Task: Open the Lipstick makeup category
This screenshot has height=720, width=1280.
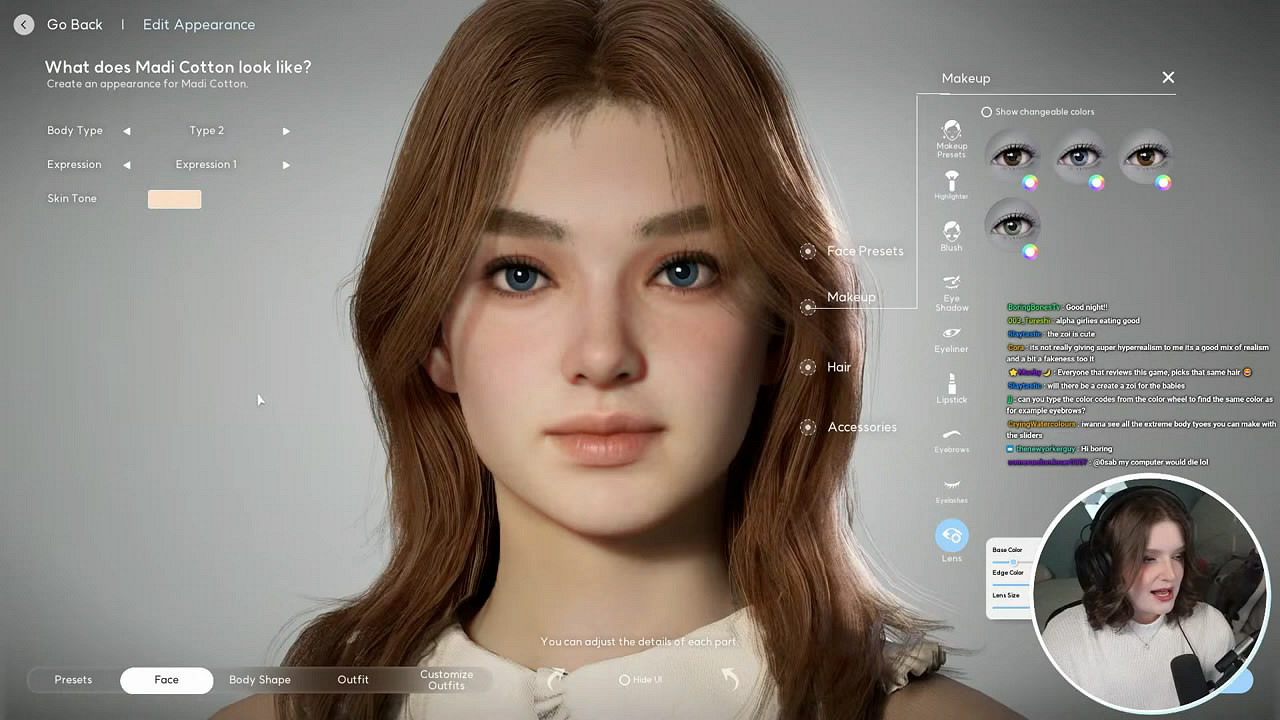Action: (x=951, y=388)
